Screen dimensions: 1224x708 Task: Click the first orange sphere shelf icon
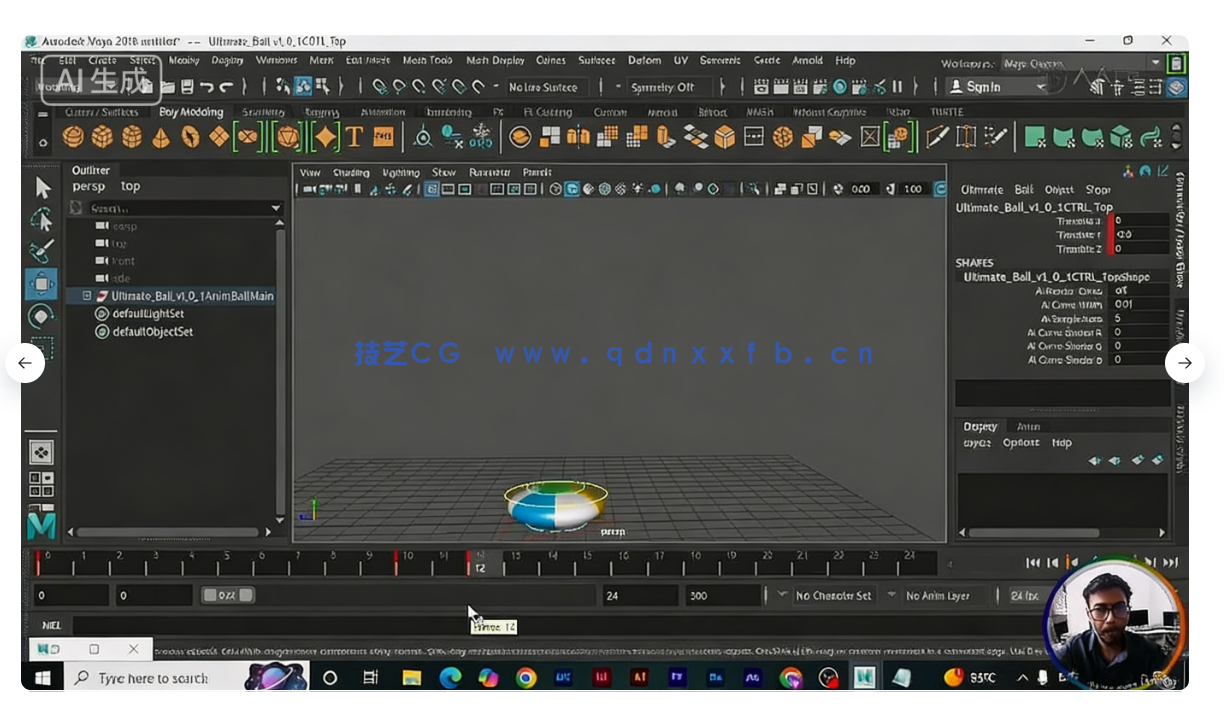coord(73,137)
